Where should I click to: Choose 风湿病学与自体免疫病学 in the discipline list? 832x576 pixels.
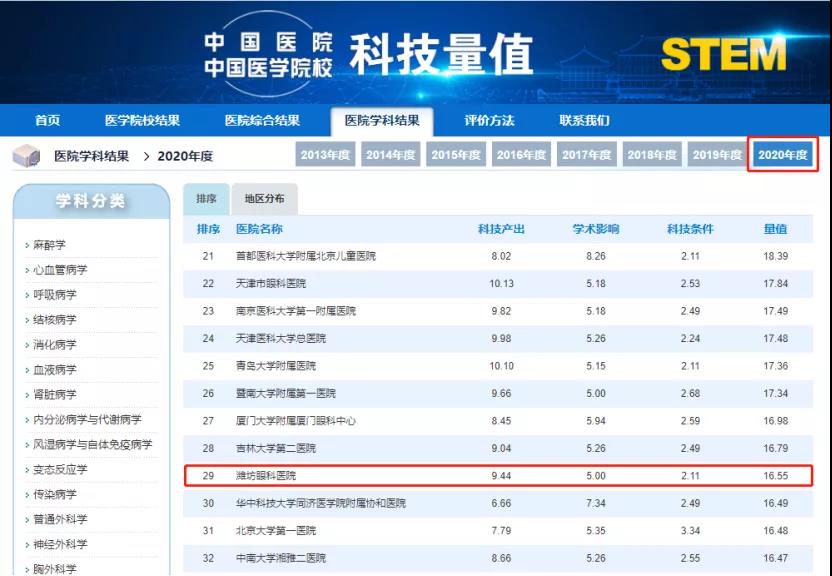point(92,444)
